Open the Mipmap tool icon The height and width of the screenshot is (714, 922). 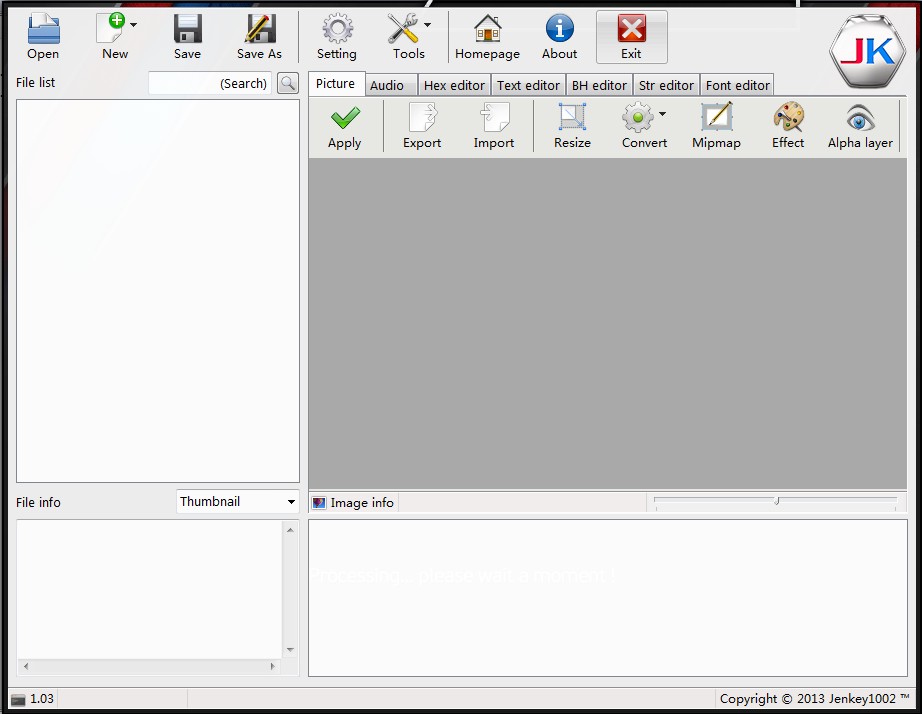tap(716, 116)
